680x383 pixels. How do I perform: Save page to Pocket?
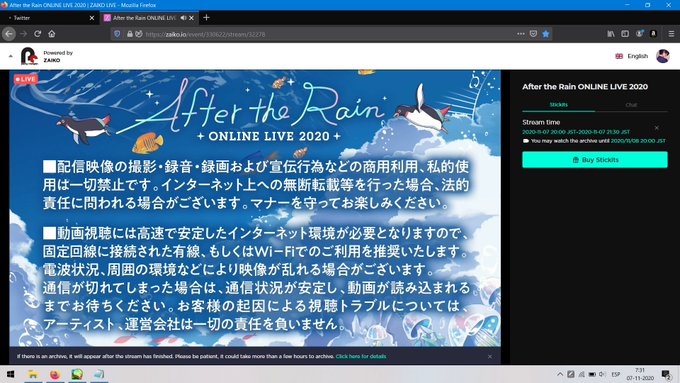click(533, 34)
